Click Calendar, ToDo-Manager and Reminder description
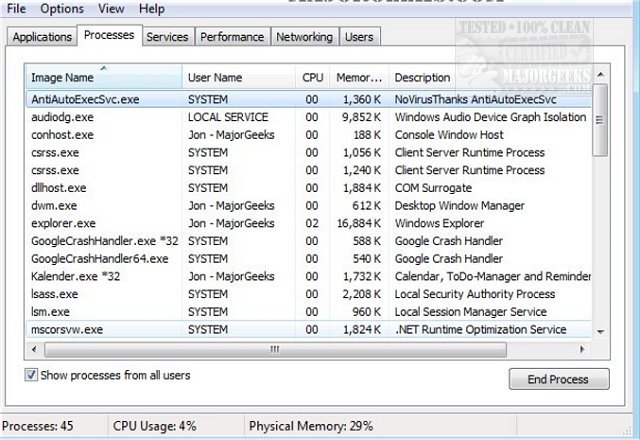The image size is (640, 440). [493, 276]
